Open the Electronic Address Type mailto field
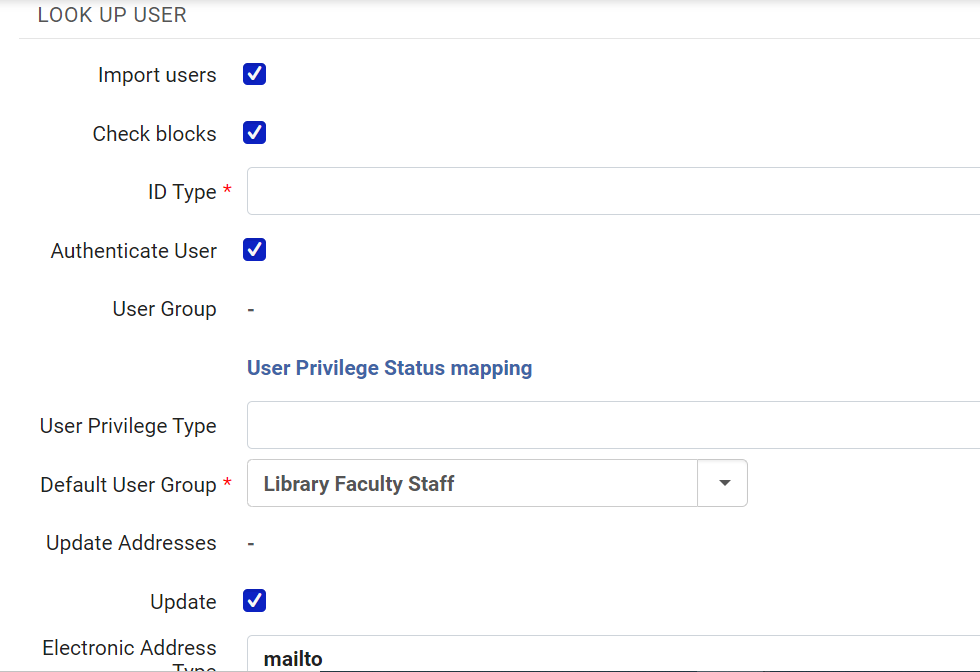 click(x=612, y=655)
